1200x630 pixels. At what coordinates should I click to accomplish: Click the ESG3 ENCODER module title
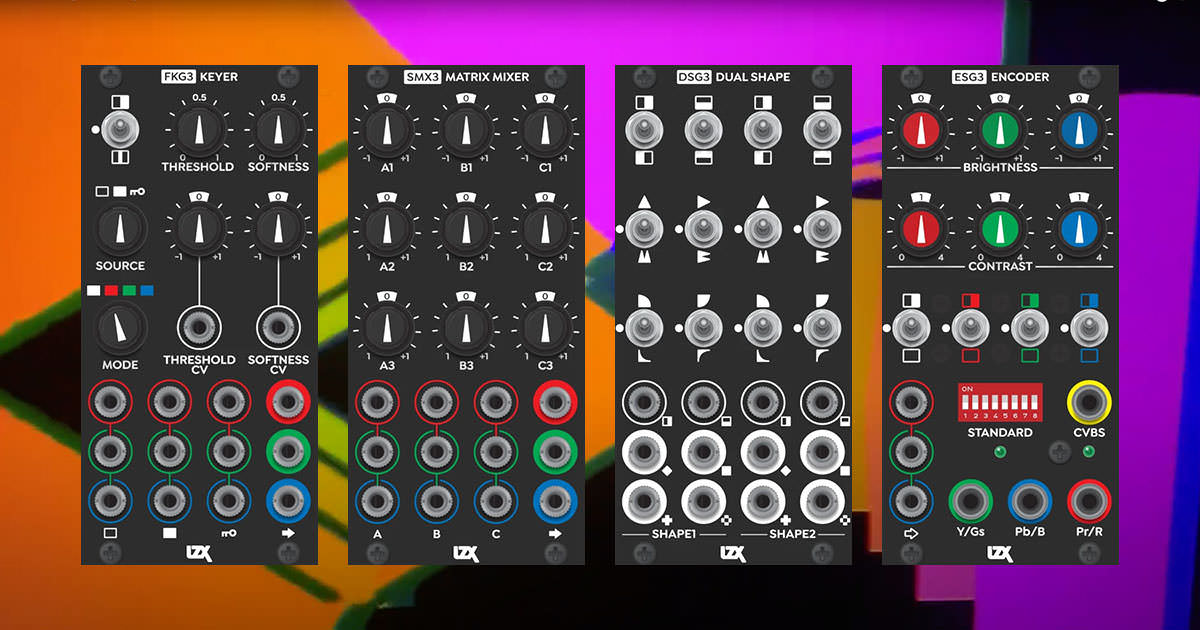[x=1000, y=76]
